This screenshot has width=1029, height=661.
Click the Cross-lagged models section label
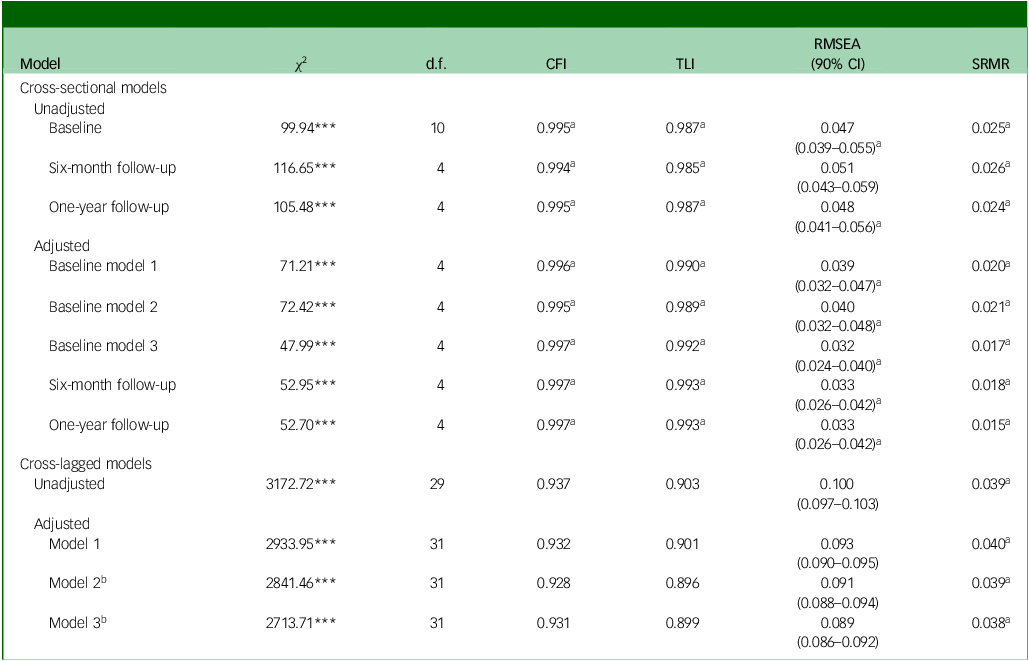[x=85, y=464]
